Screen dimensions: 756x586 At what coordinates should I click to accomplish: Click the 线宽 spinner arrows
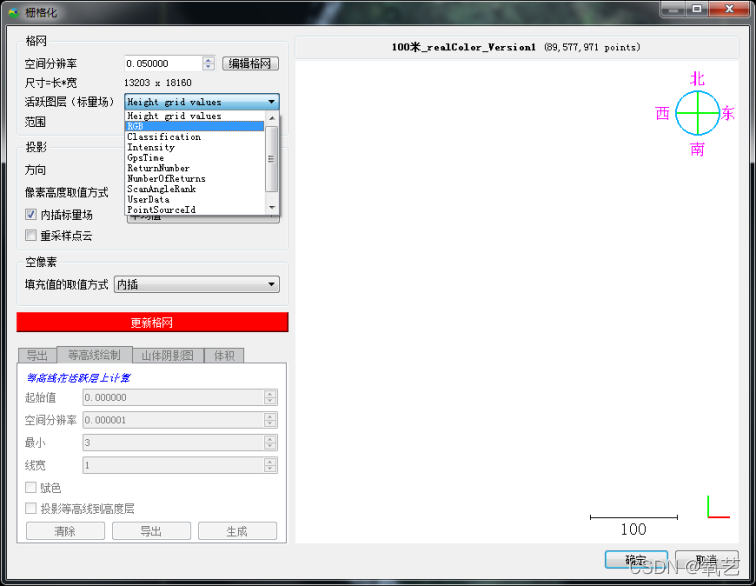pyautogui.click(x=270, y=465)
